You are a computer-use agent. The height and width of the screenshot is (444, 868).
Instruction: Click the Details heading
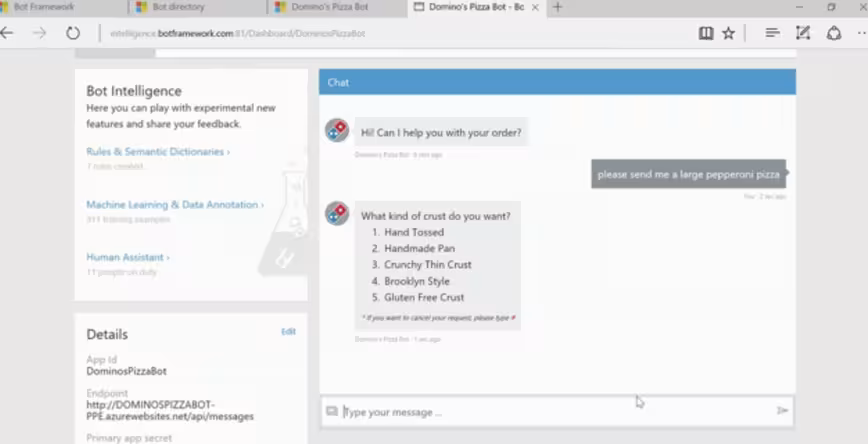coord(107,334)
